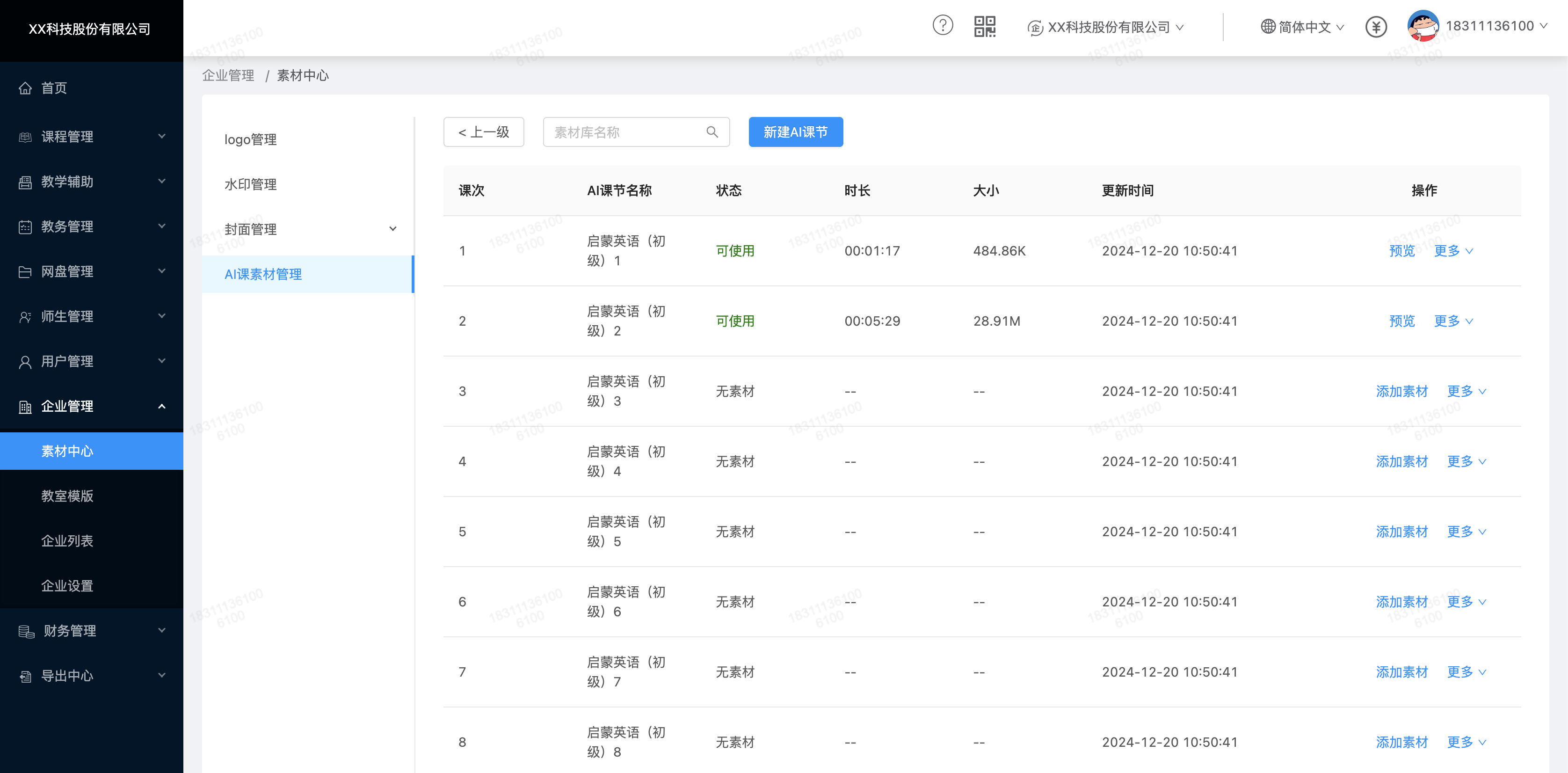Expand the 课程管理 sidebar menu

pyautogui.click(x=91, y=136)
